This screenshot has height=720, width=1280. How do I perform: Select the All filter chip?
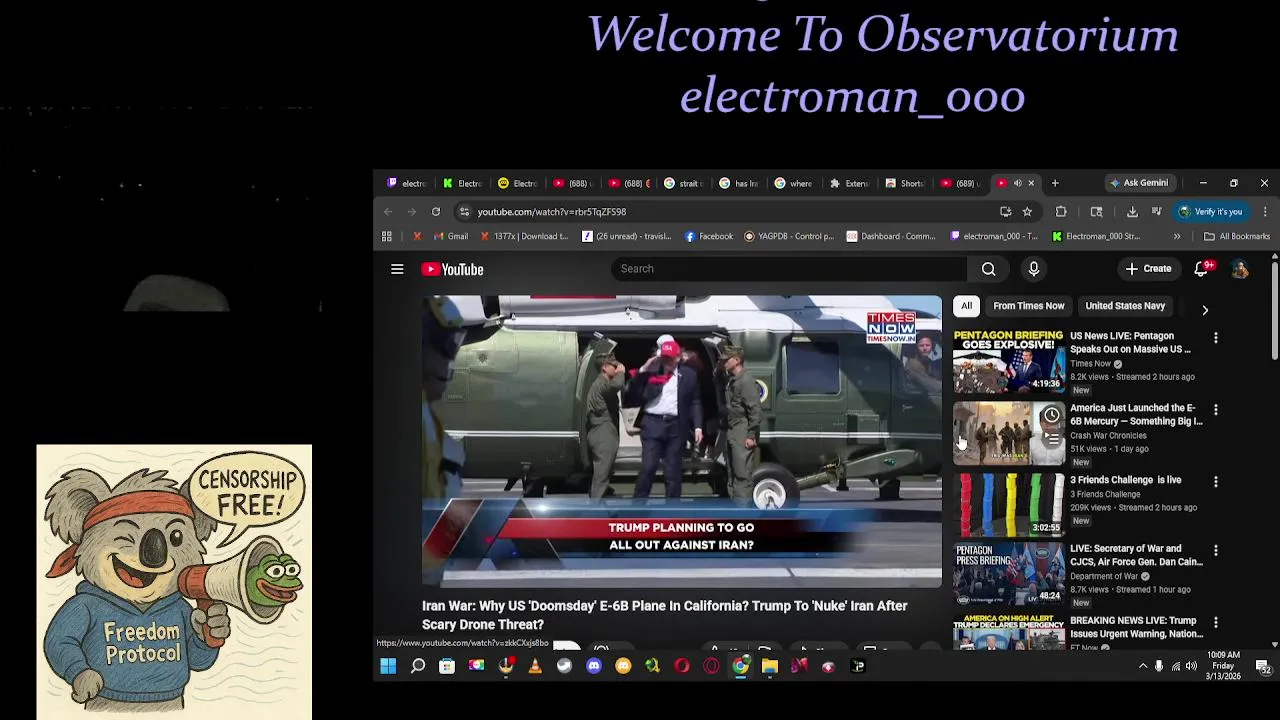pyautogui.click(x=966, y=306)
